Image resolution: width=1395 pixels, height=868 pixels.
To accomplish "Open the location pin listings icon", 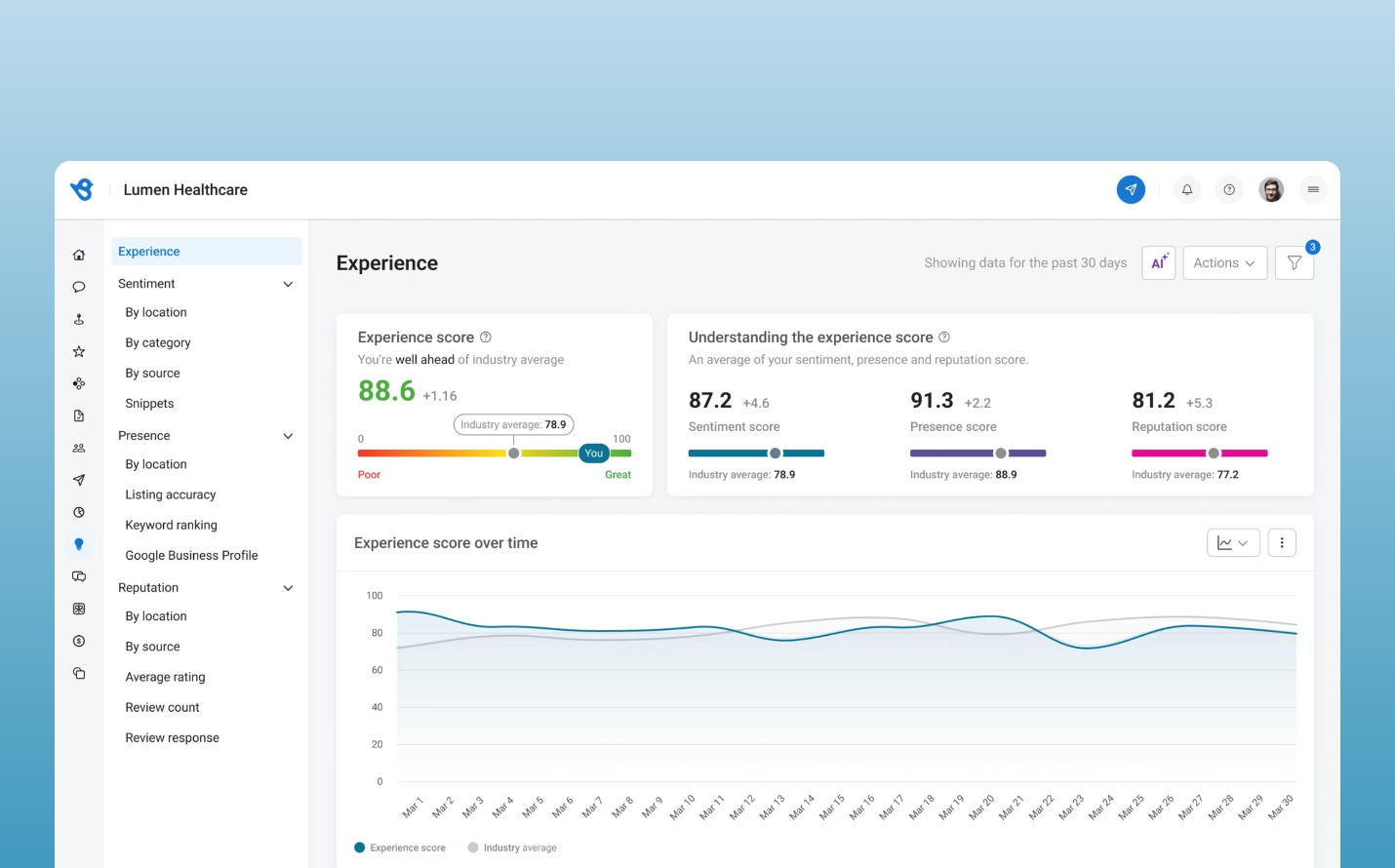I will point(79,319).
